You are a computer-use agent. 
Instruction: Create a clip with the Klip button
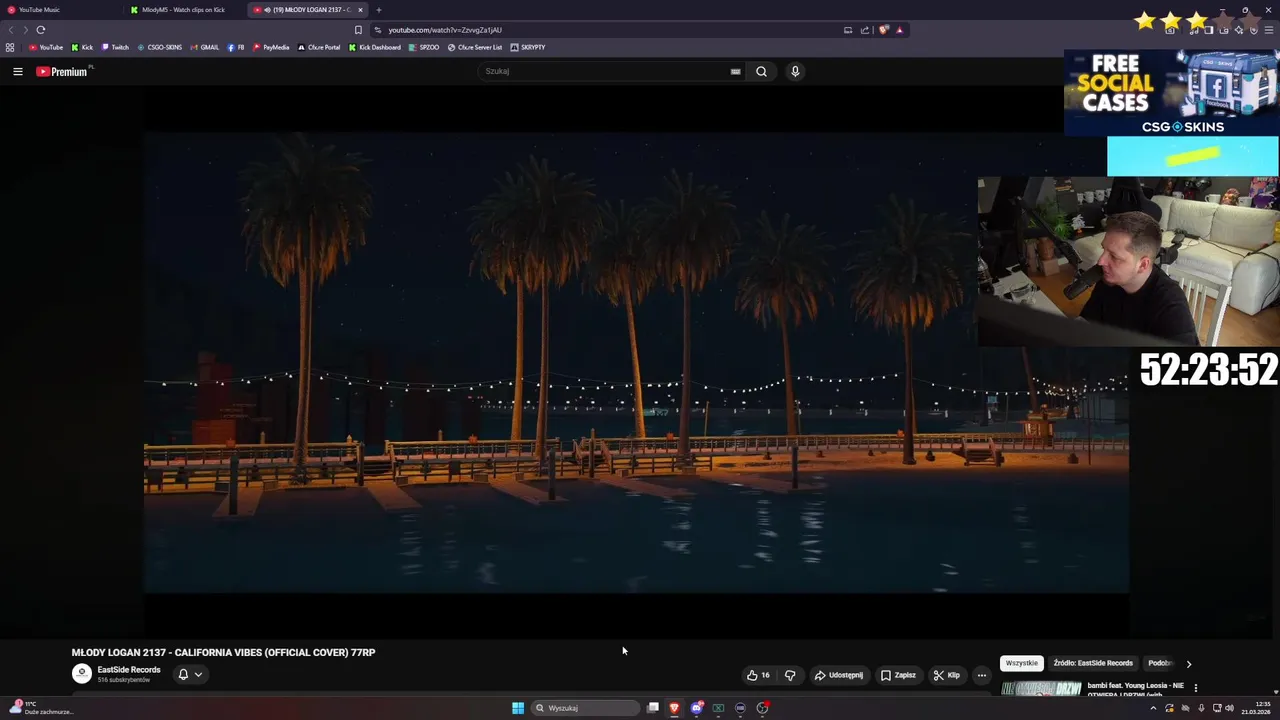pos(946,675)
